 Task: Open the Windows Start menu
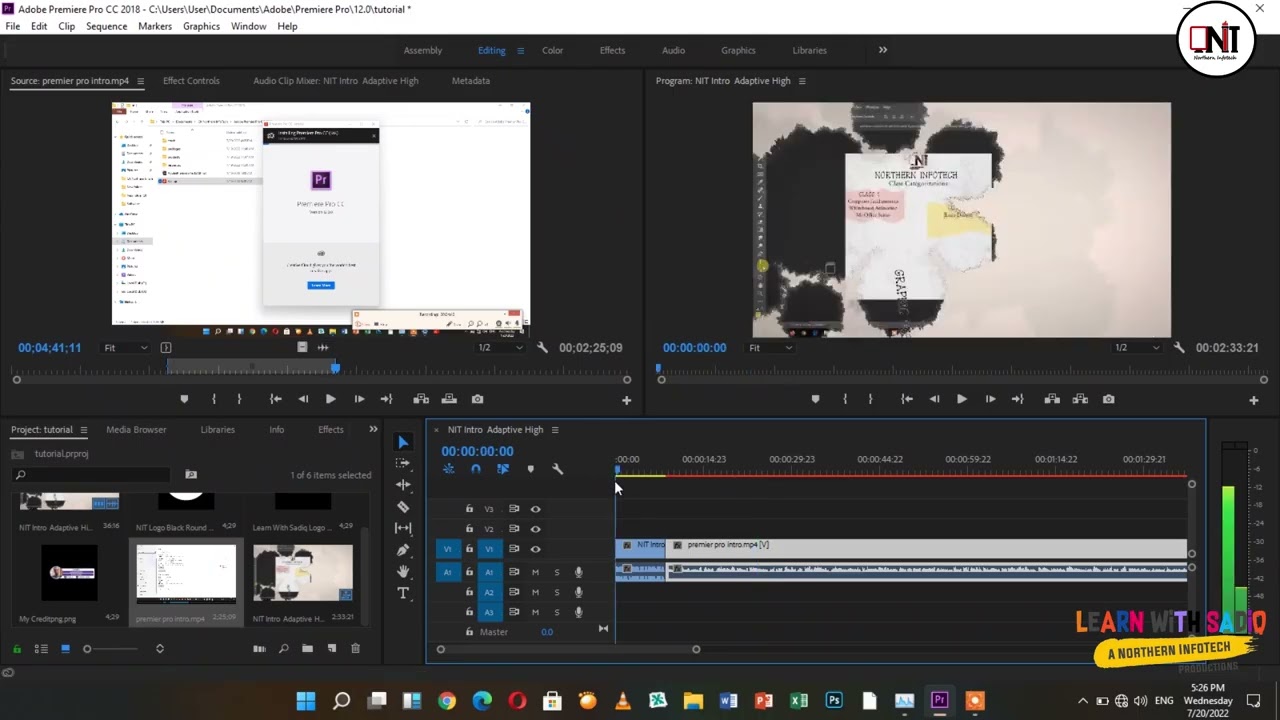tap(306, 701)
